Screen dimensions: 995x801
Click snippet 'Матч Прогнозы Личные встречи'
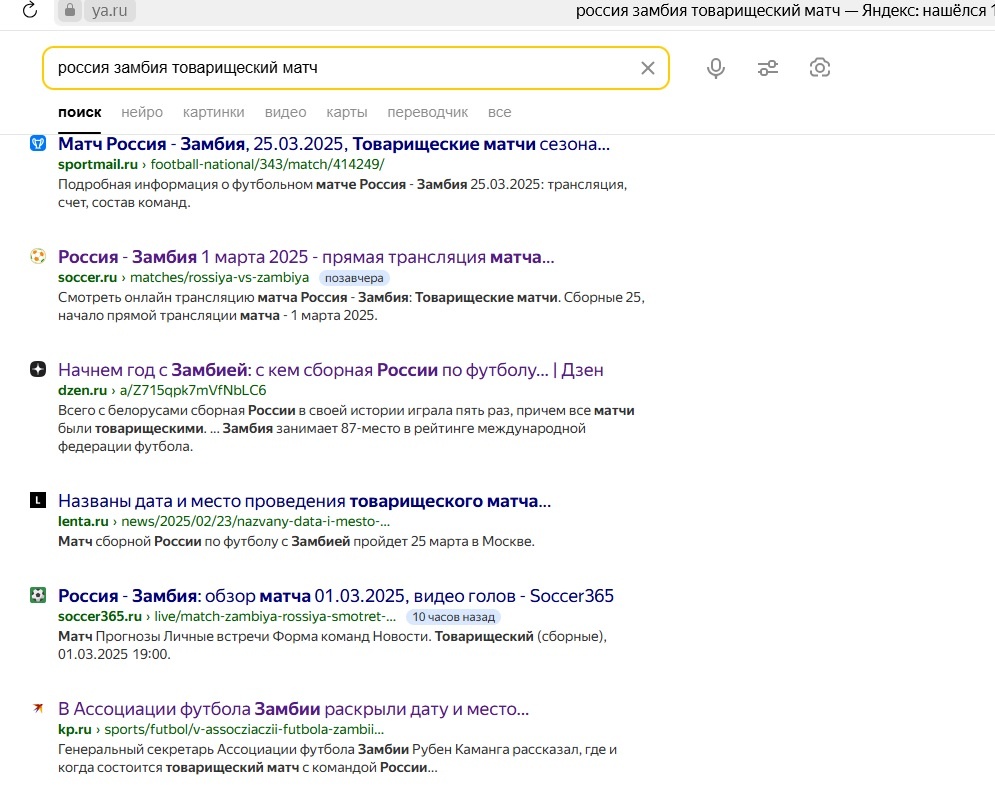click(333, 645)
